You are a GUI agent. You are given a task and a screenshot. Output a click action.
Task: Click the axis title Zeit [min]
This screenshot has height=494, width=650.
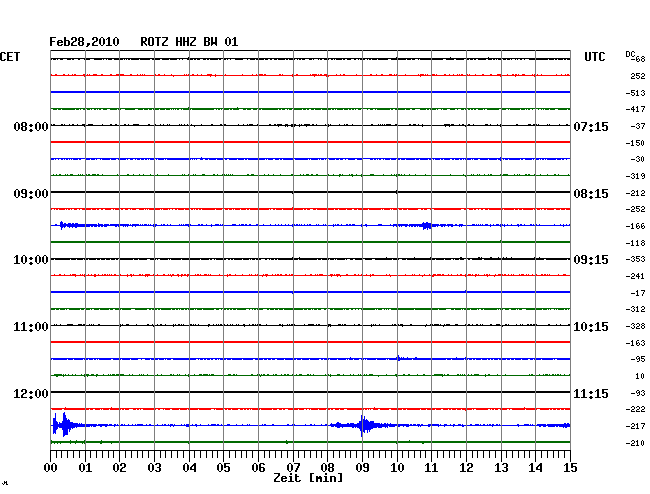click(x=308, y=478)
